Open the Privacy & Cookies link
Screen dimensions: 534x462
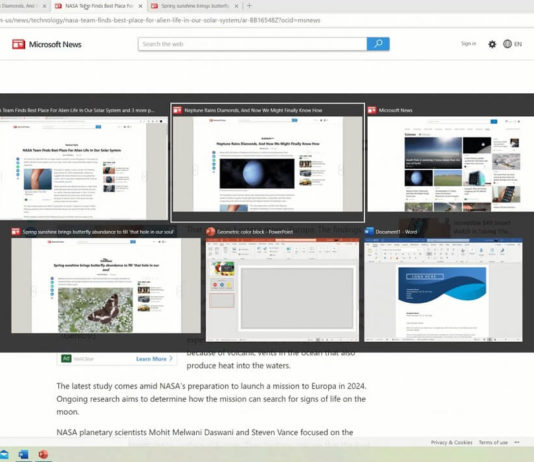click(x=452, y=442)
